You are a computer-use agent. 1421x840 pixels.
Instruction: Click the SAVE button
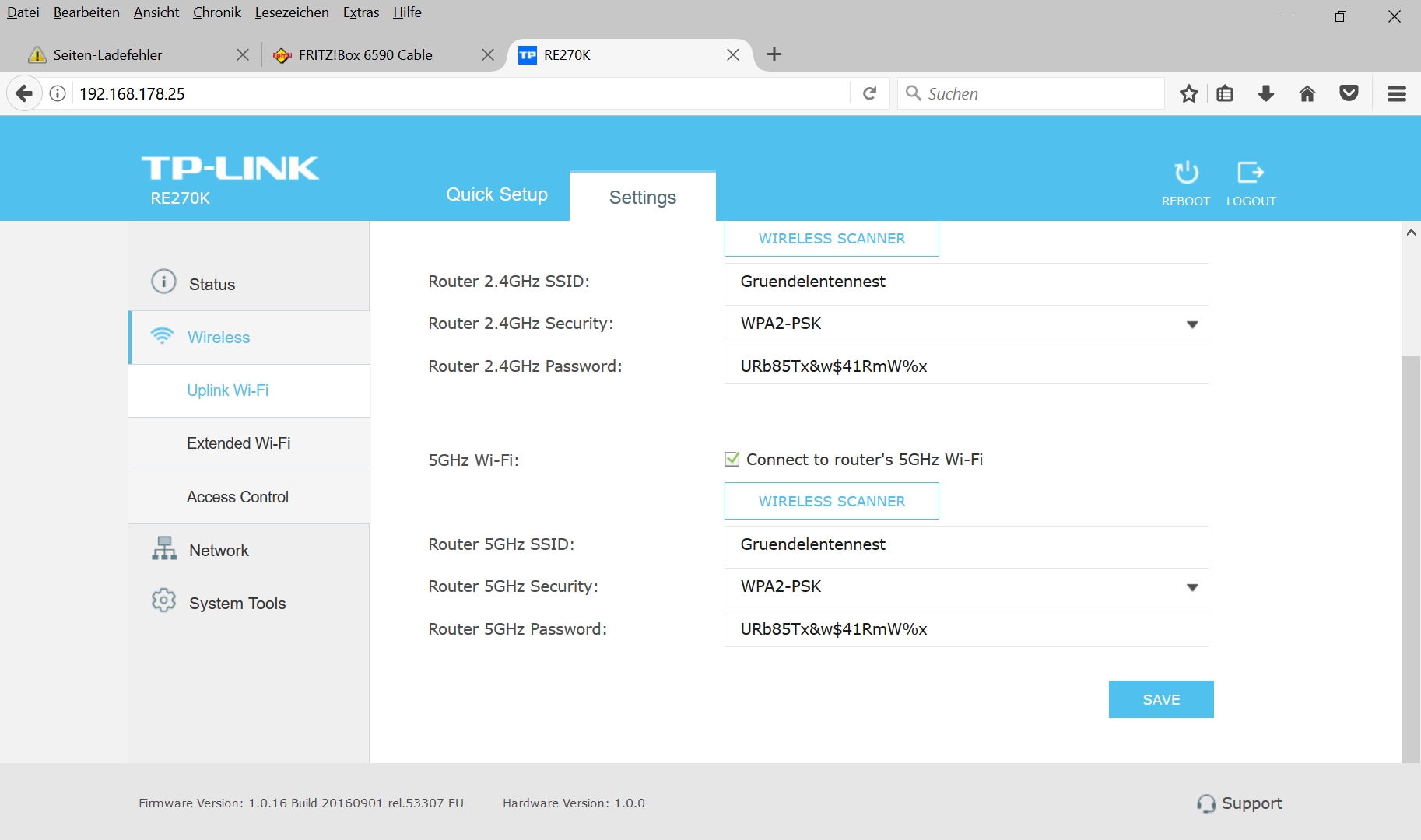(x=1161, y=699)
